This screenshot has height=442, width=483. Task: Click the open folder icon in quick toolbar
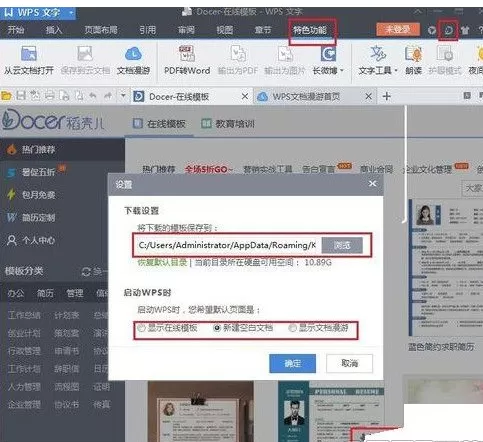click(6, 96)
